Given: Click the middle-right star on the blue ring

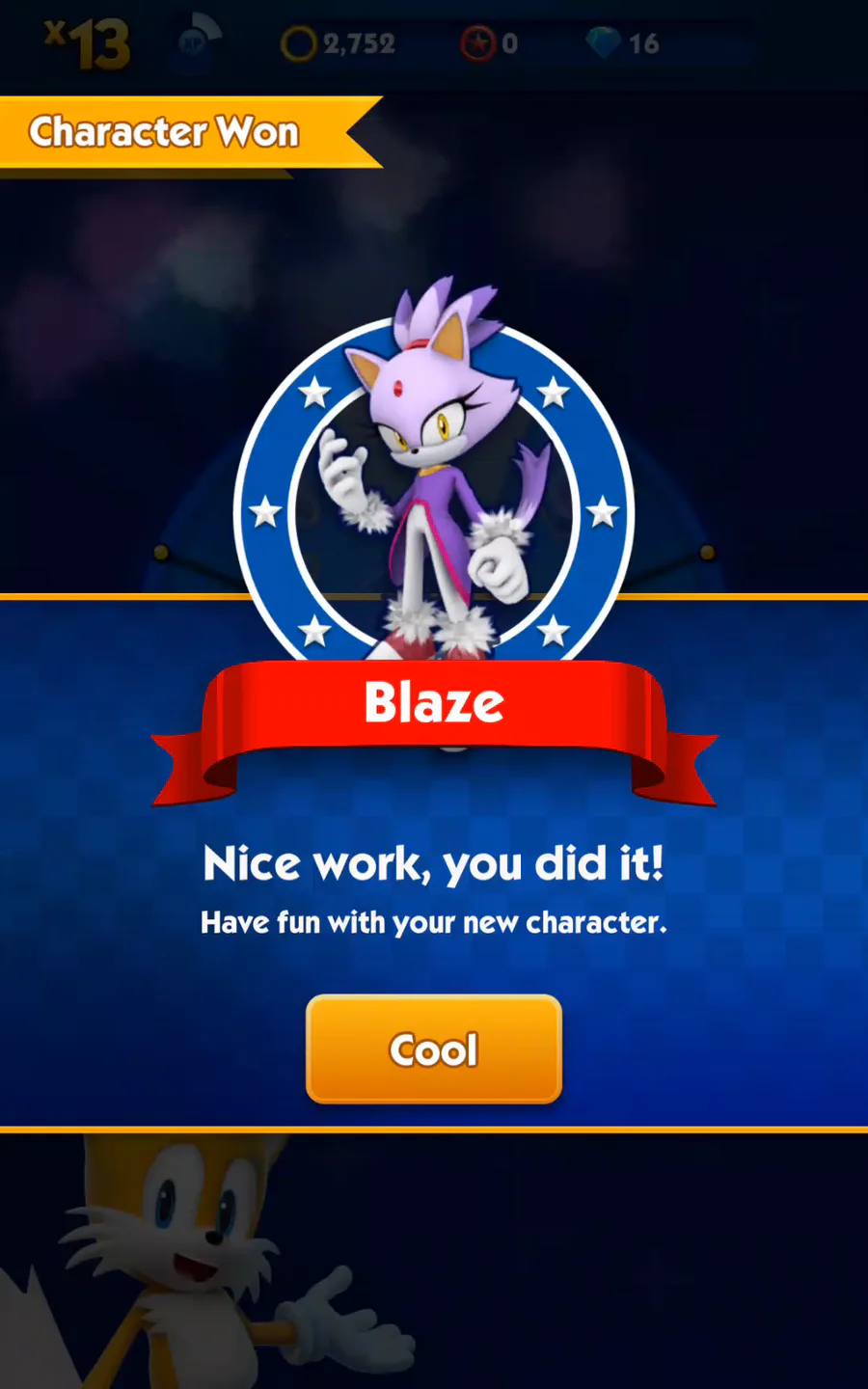Looking at the screenshot, I should coord(603,512).
